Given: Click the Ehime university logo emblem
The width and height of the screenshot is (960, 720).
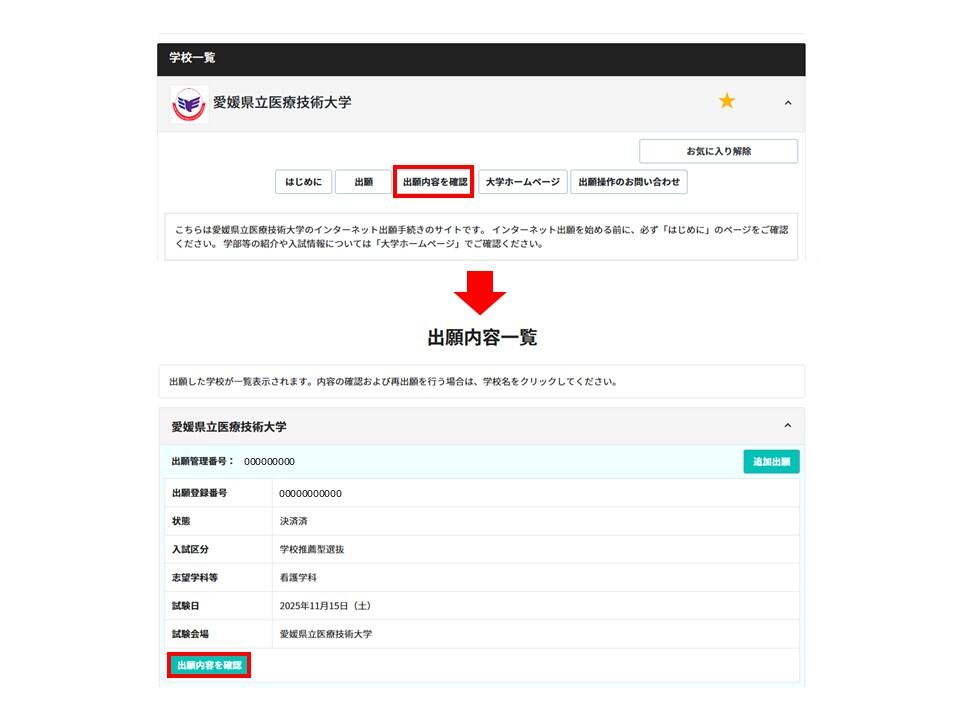Looking at the screenshot, I should [x=188, y=103].
